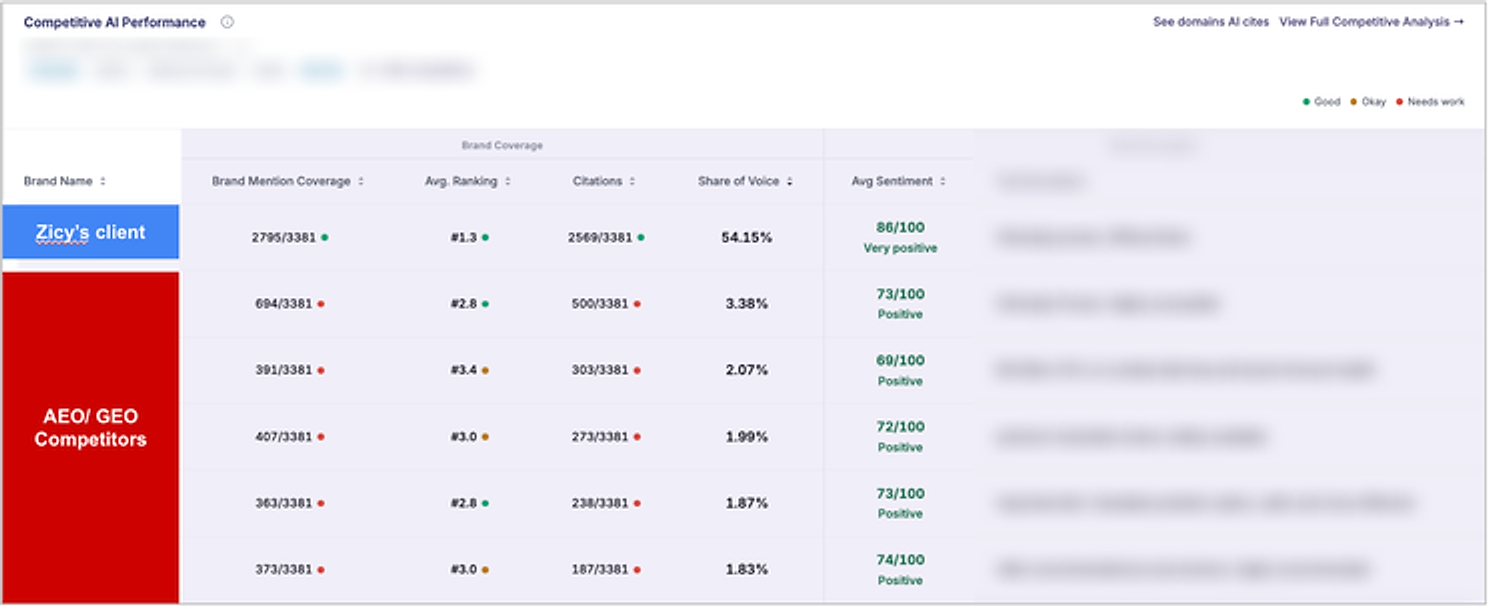Click the 3.38% share of voice
The width and height of the screenshot is (1488, 606).
click(747, 304)
